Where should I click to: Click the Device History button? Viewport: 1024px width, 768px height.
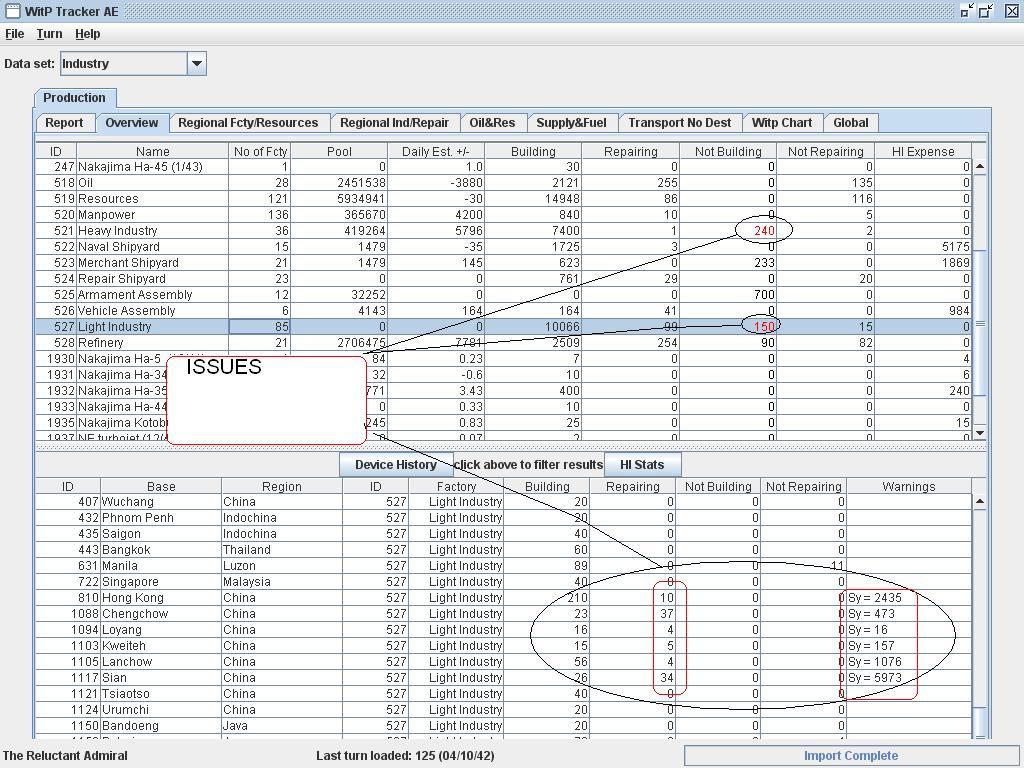pos(396,465)
